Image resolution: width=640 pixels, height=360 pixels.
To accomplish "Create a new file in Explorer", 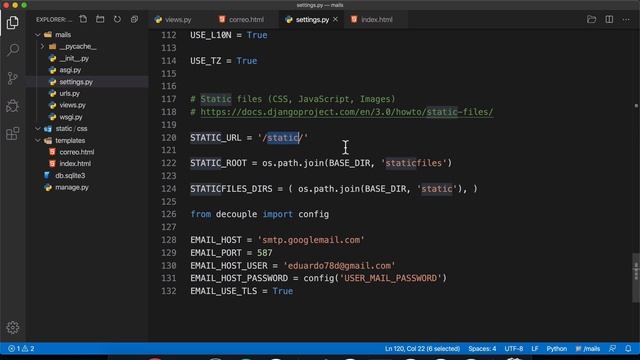I will (x=83, y=19).
